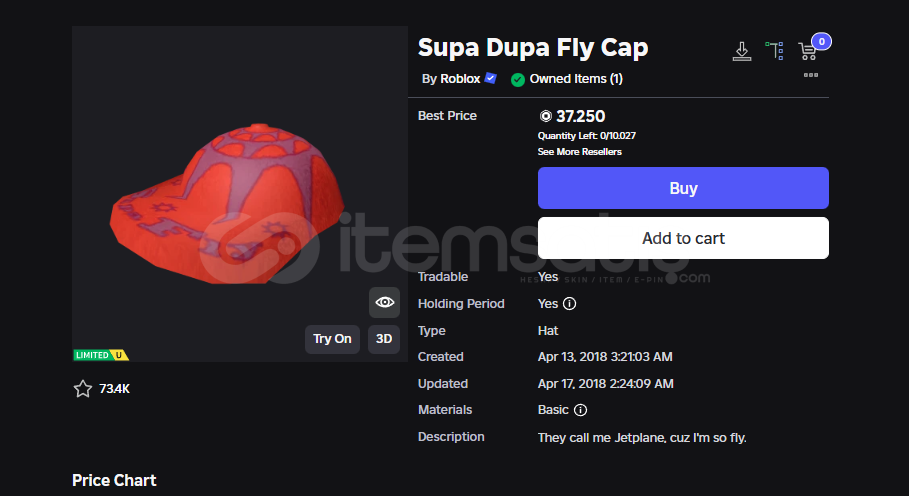Click the green tree-structure icon
The width and height of the screenshot is (909, 496).
[774, 50]
